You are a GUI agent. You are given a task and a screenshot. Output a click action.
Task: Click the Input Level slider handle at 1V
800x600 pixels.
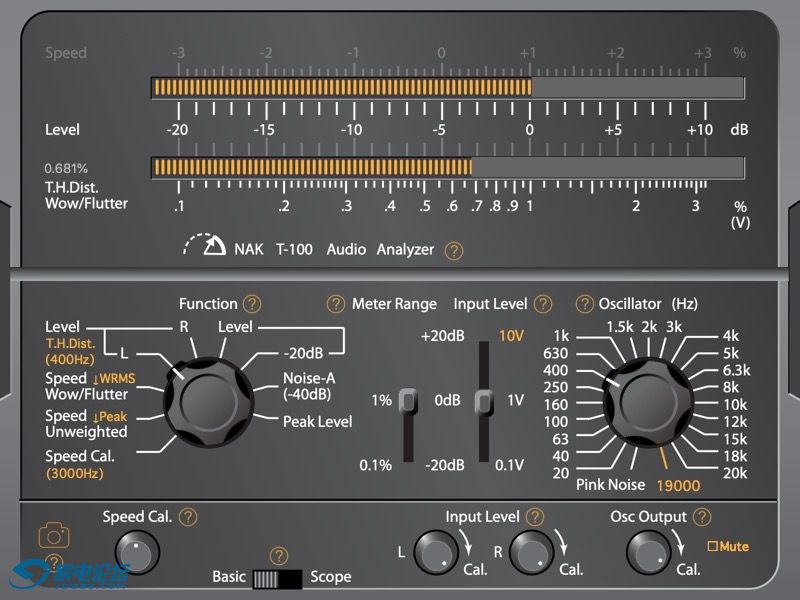[484, 402]
